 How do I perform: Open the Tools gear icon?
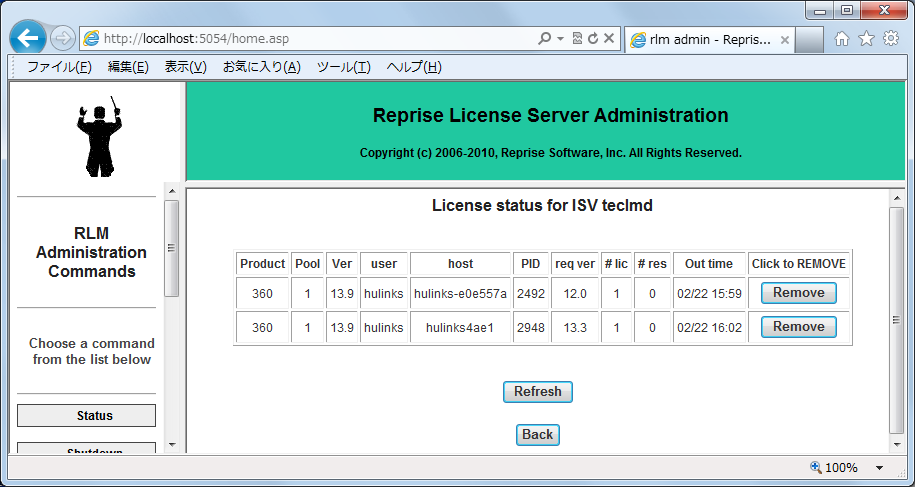[x=891, y=39]
